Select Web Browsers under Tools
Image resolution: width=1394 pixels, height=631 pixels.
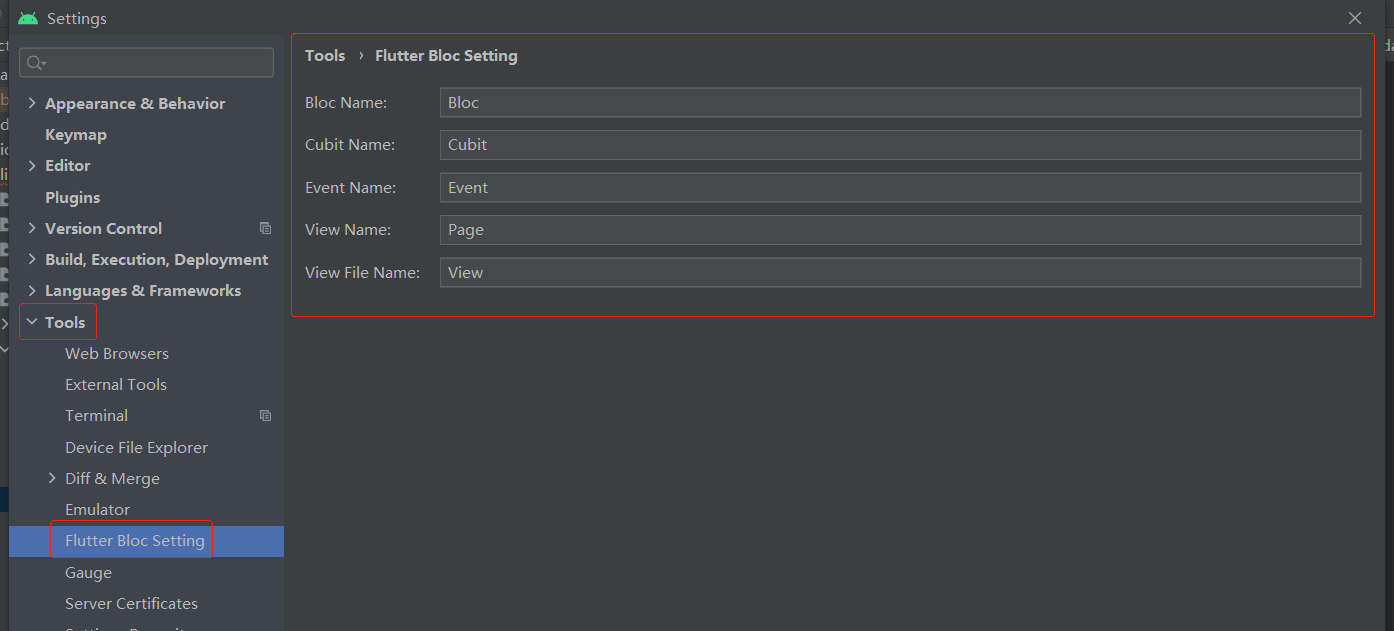click(x=117, y=353)
